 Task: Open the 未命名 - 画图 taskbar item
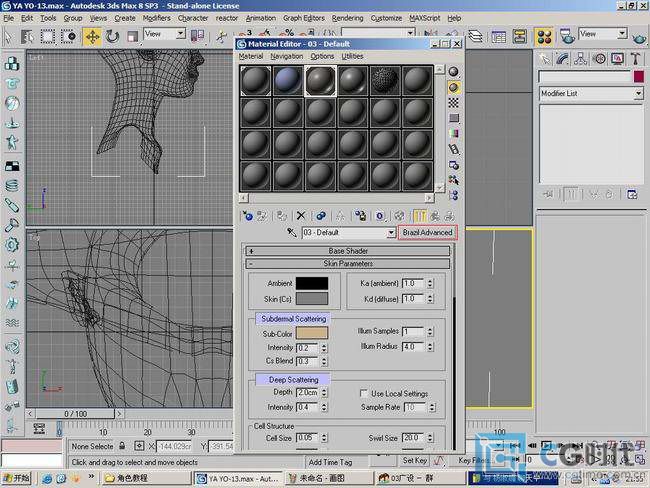[x=328, y=478]
